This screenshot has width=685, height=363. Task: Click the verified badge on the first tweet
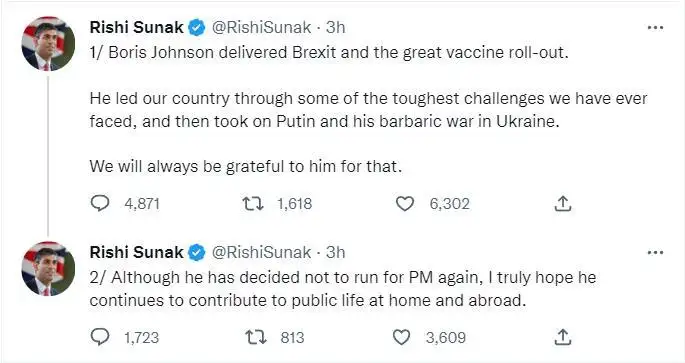[197, 28]
